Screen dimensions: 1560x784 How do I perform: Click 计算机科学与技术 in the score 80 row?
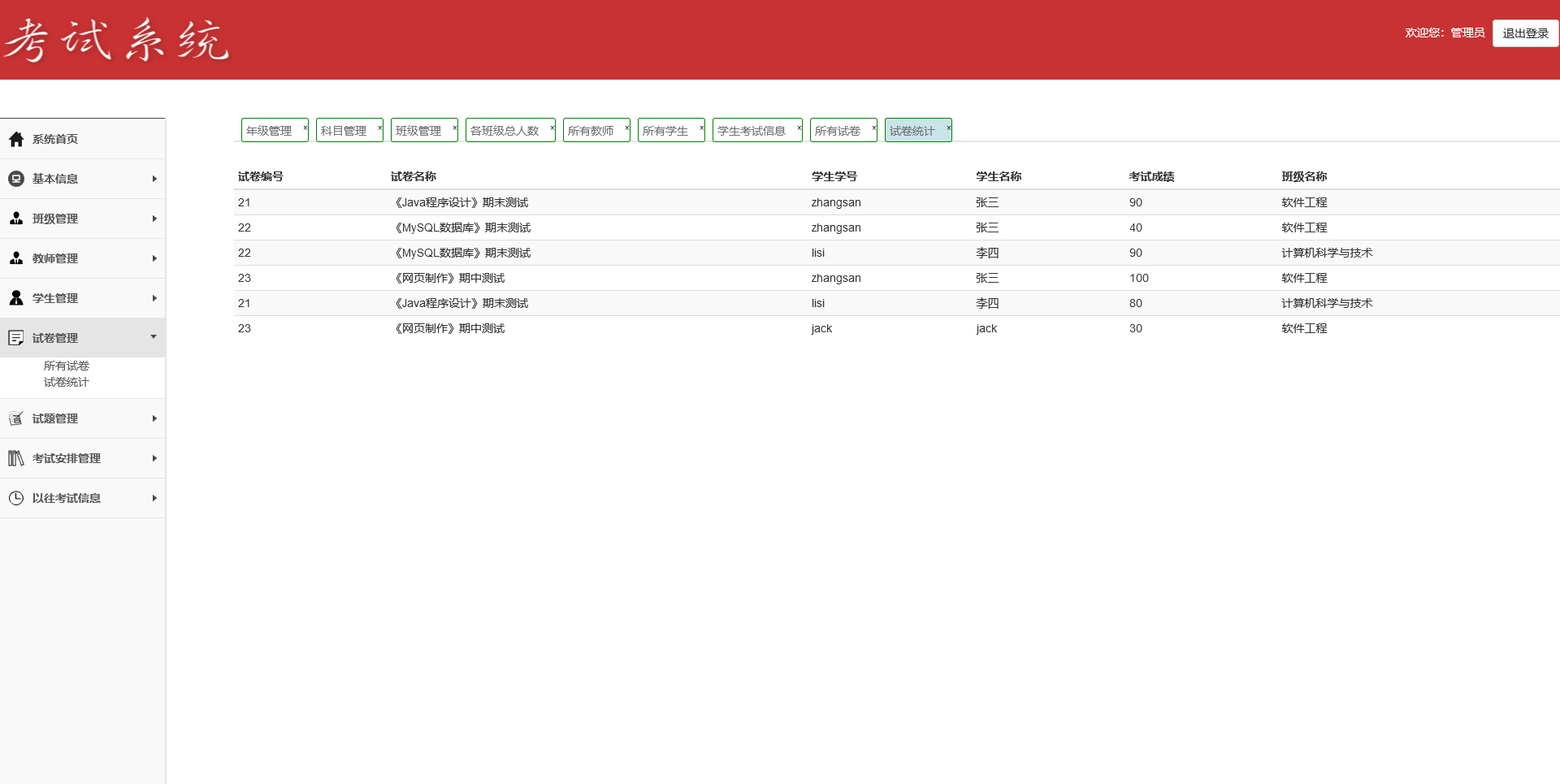pos(1328,303)
